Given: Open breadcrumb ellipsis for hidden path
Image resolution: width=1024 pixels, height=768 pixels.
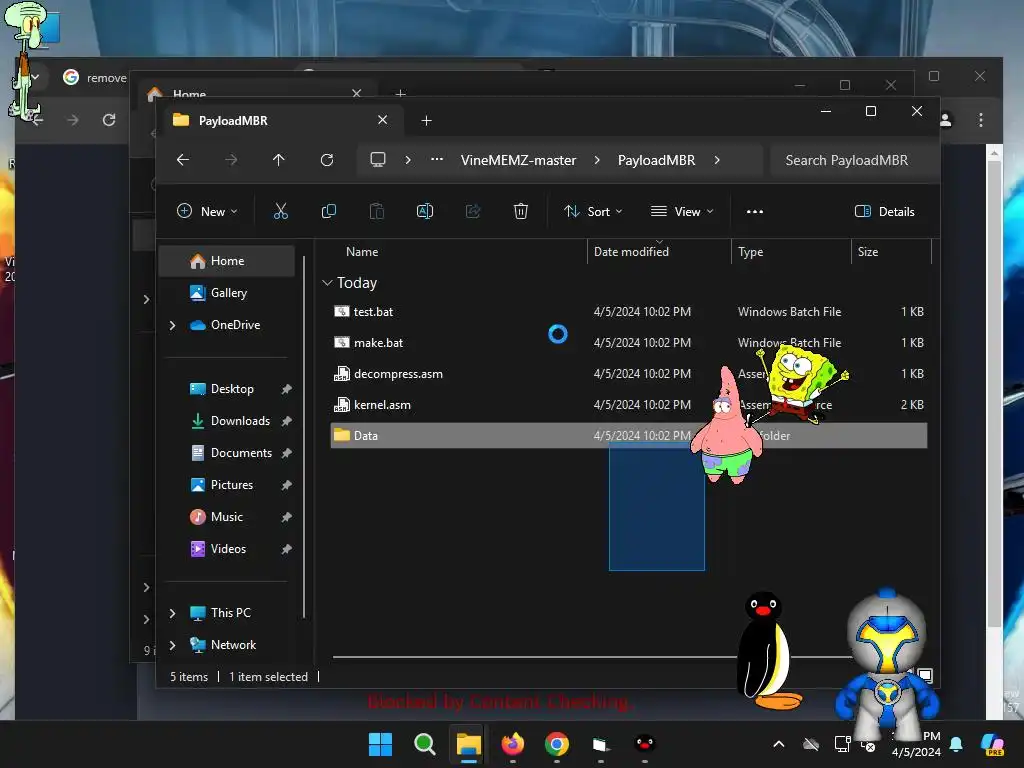Looking at the screenshot, I should click(x=437, y=160).
